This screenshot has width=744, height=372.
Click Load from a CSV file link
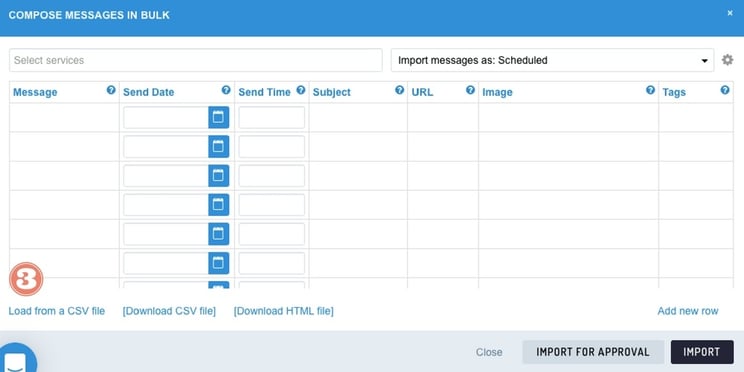pyautogui.click(x=56, y=311)
